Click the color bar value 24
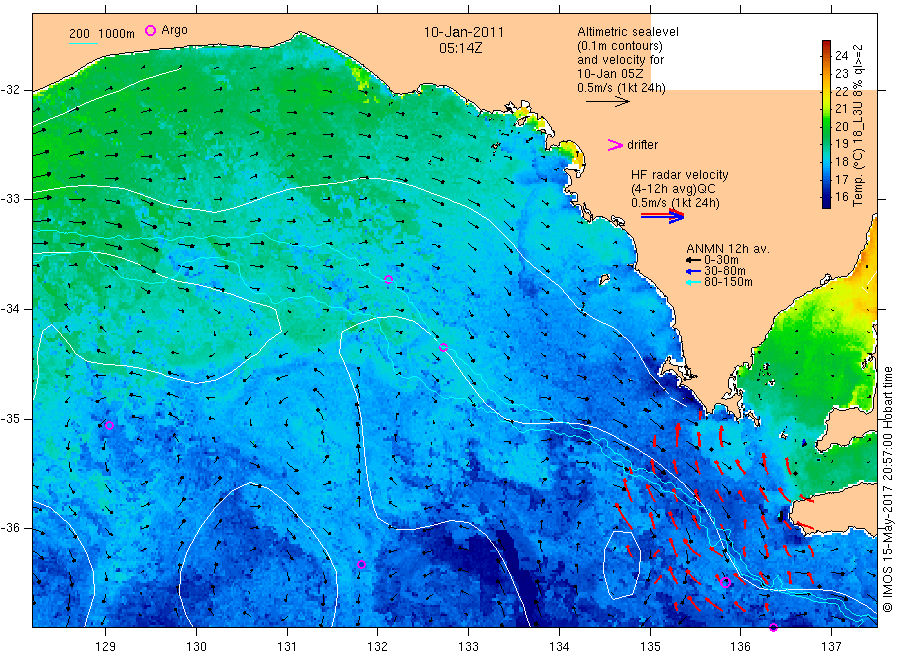Screen dimensions: 900x660 pyautogui.click(x=841, y=56)
